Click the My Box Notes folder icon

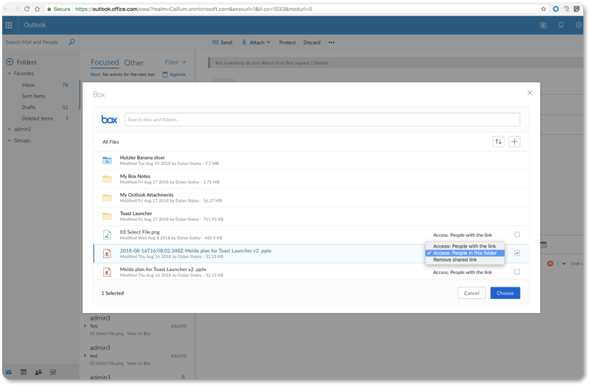[x=107, y=179]
